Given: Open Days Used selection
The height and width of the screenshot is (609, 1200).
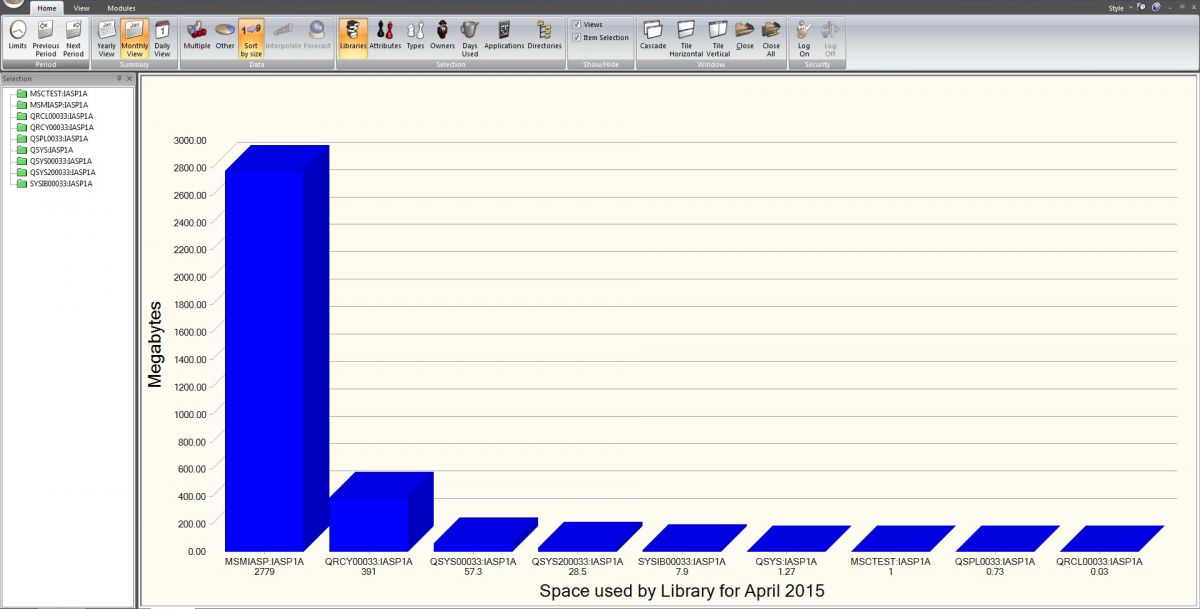Looking at the screenshot, I should 469,32.
